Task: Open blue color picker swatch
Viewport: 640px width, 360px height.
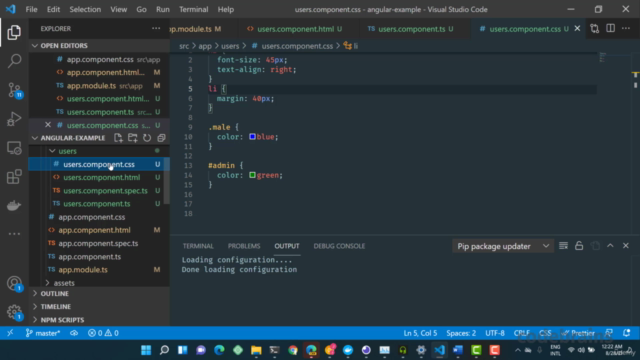Action: pos(252,137)
